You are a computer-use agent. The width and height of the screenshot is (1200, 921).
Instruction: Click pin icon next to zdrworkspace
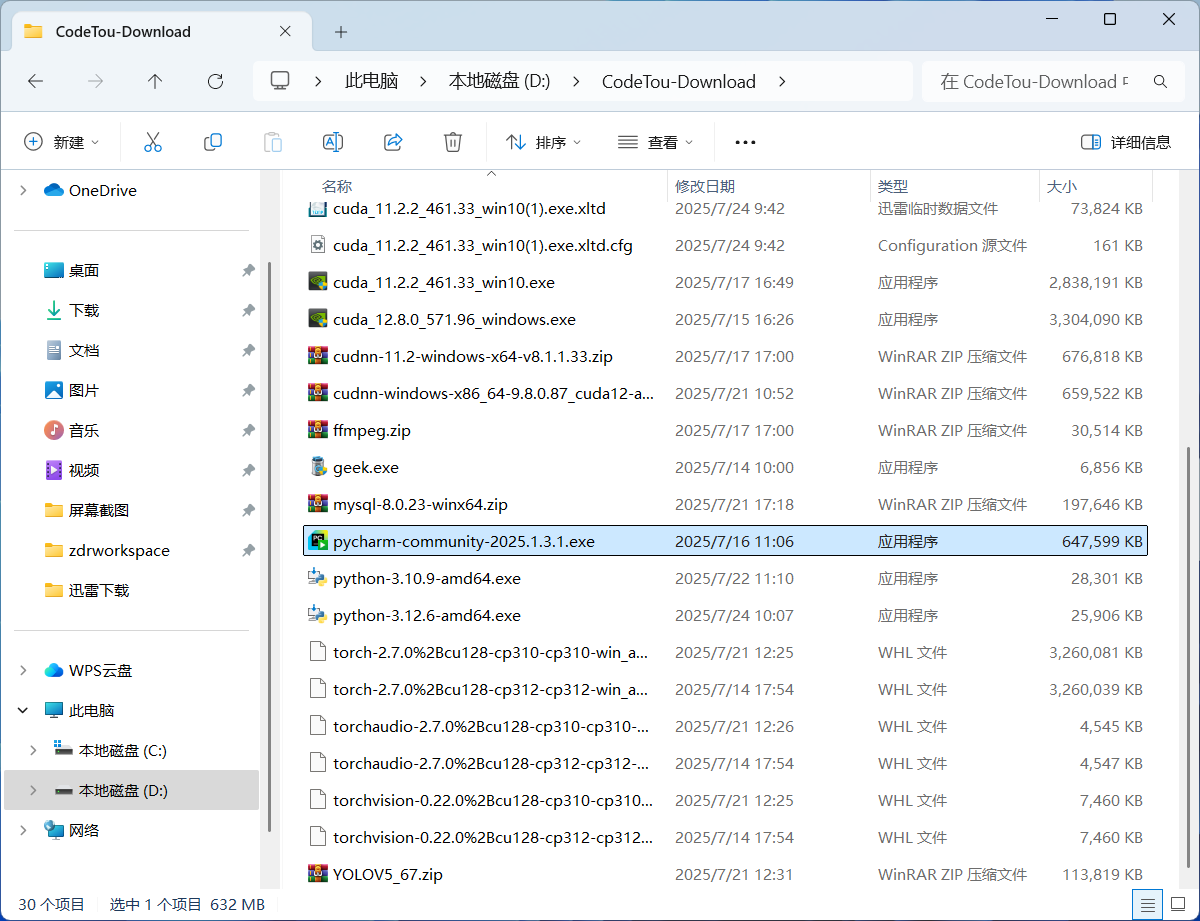click(248, 550)
